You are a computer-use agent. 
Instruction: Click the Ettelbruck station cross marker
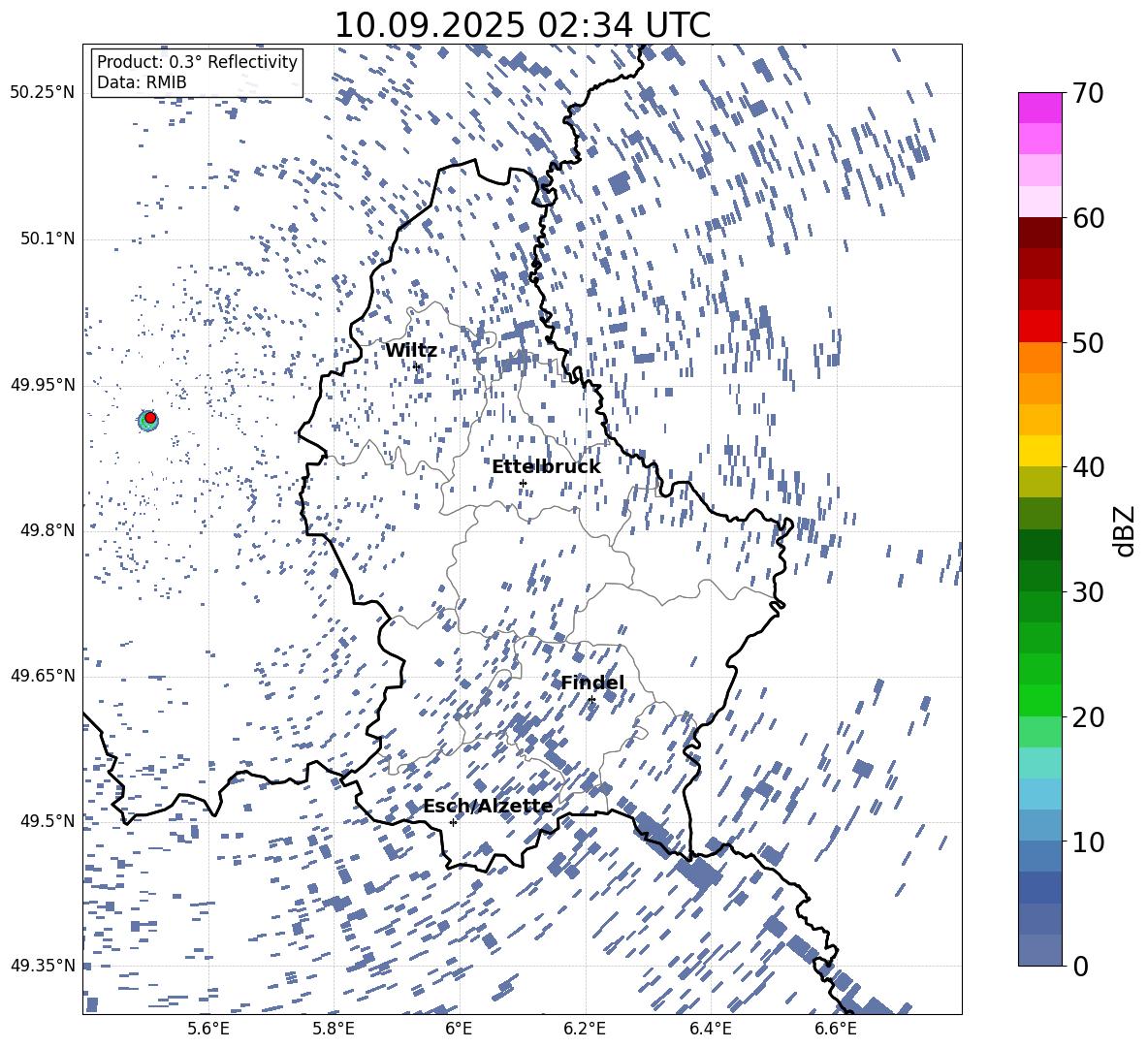(x=523, y=483)
